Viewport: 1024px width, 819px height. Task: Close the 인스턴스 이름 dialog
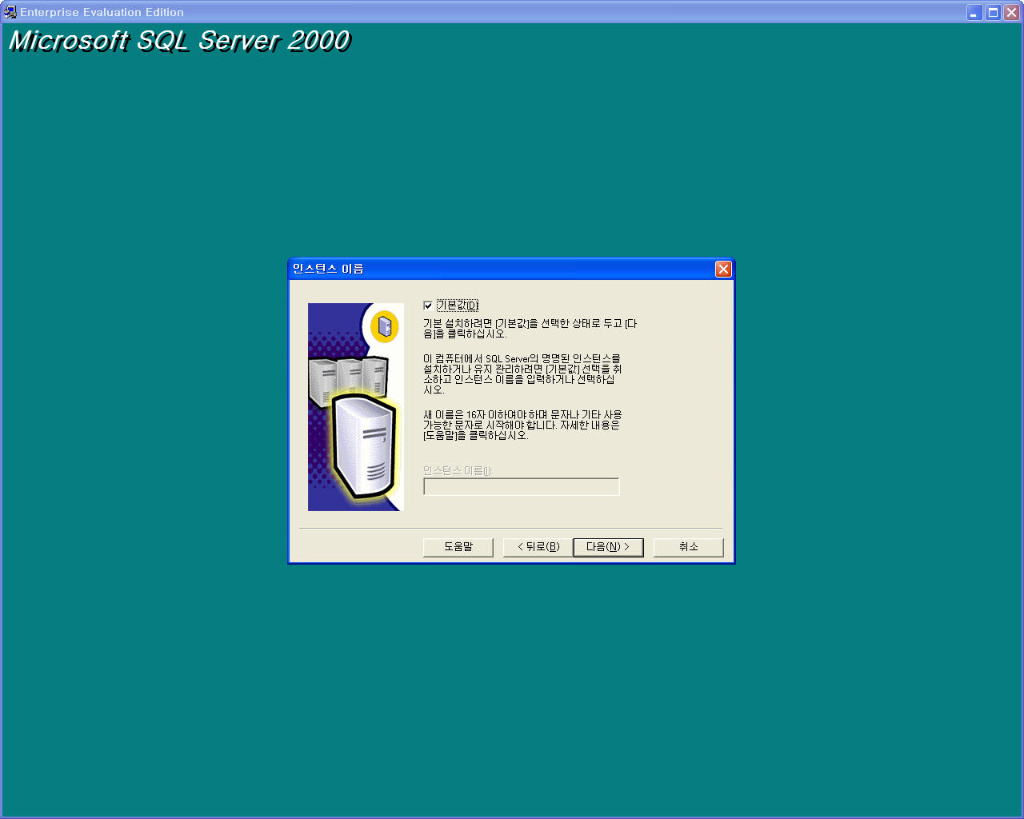[723, 269]
